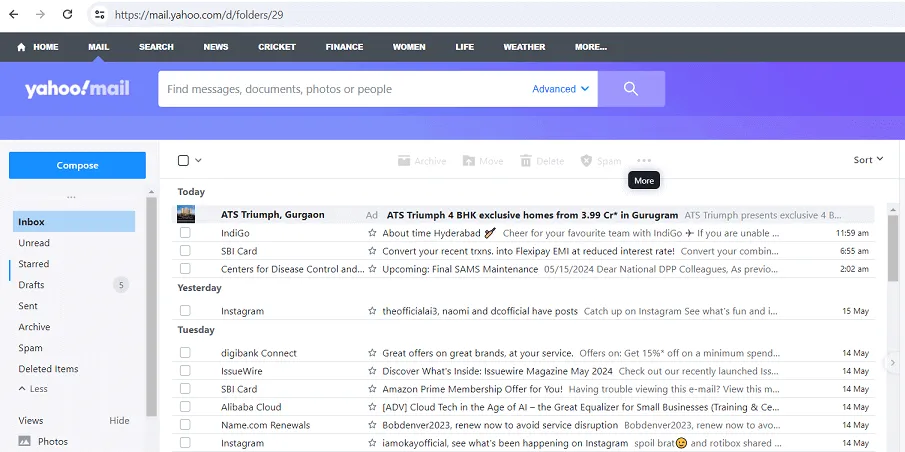Click the three-dots More actions icon
The image size is (905, 452).
(x=644, y=160)
